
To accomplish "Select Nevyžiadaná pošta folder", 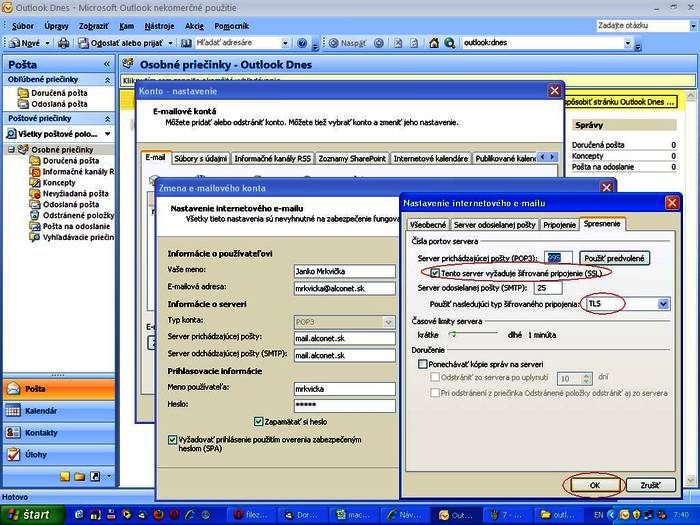I will pos(69,193).
